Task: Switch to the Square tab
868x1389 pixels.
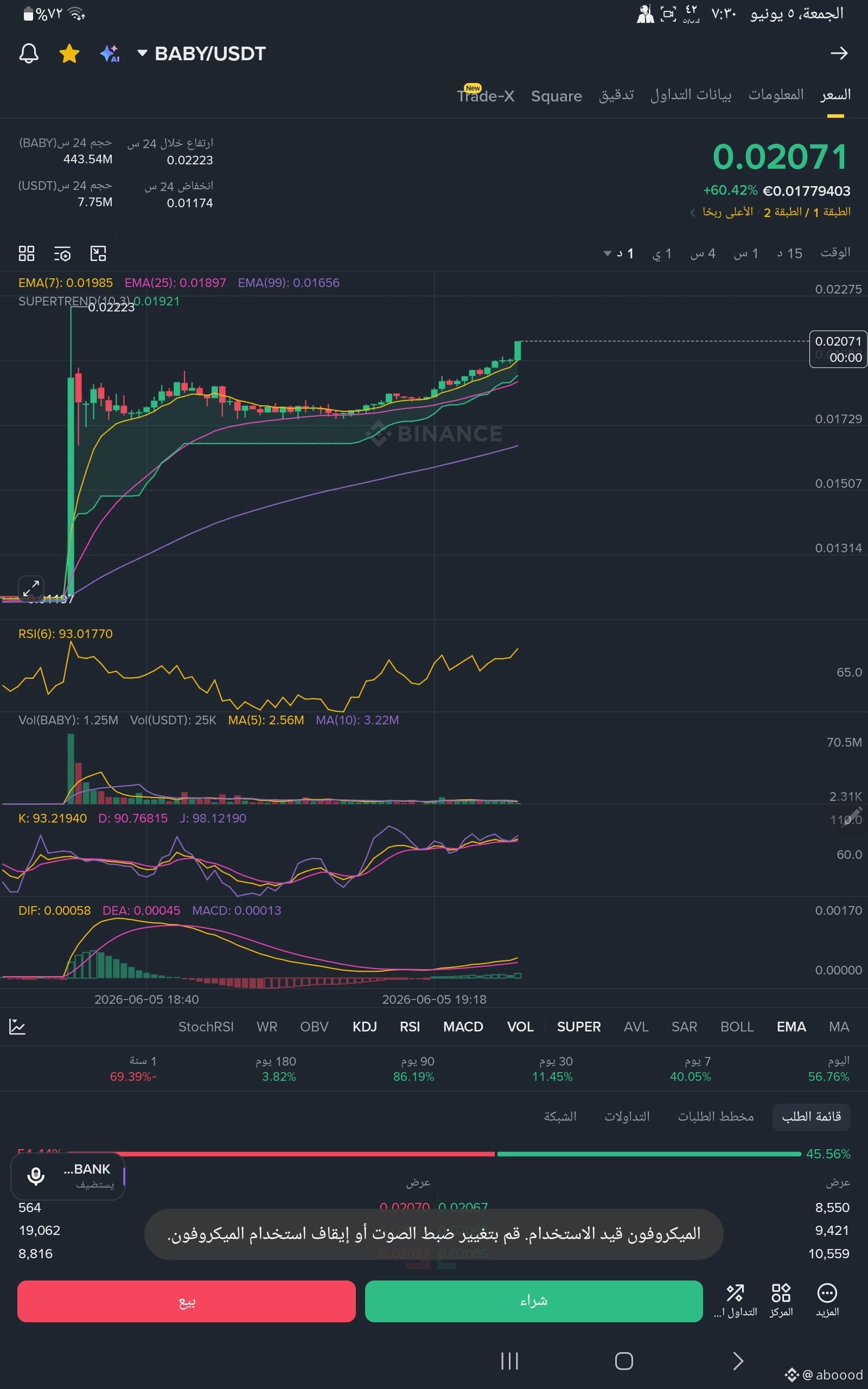Action: pos(556,96)
